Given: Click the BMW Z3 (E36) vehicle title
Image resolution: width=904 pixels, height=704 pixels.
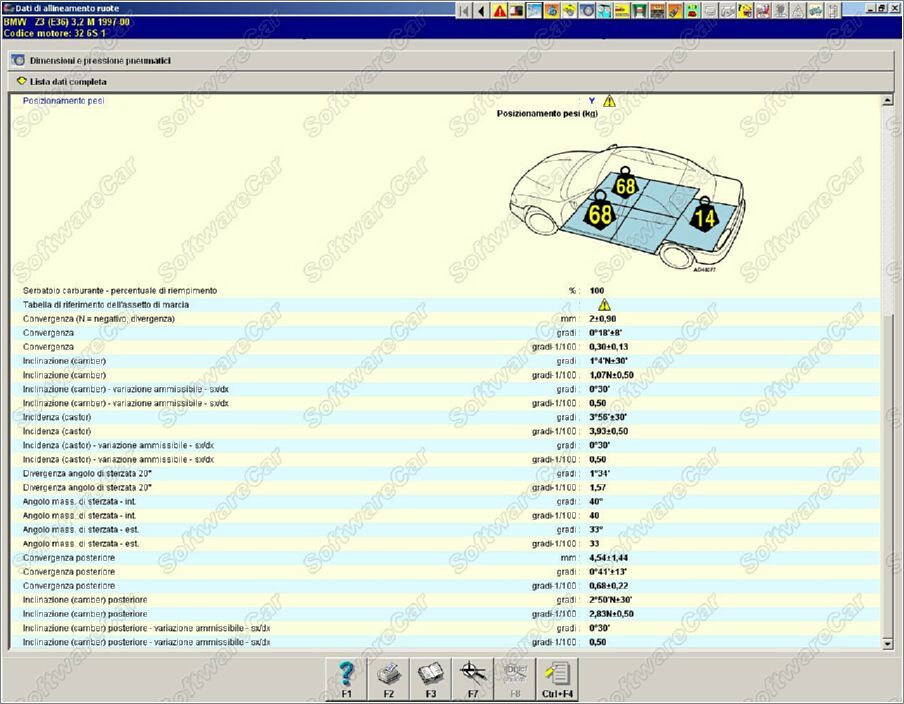Looking at the screenshot, I should [x=66, y=22].
